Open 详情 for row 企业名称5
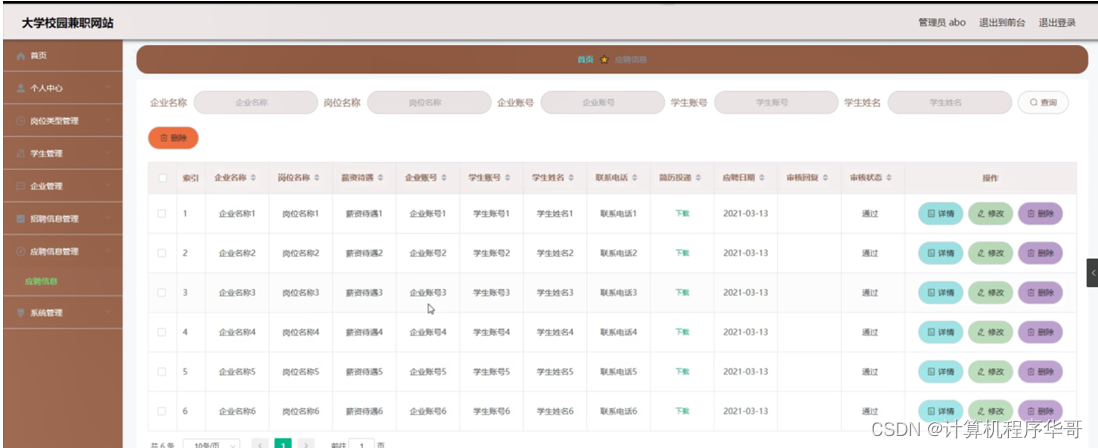The width and height of the screenshot is (1098, 448). [940, 372]
